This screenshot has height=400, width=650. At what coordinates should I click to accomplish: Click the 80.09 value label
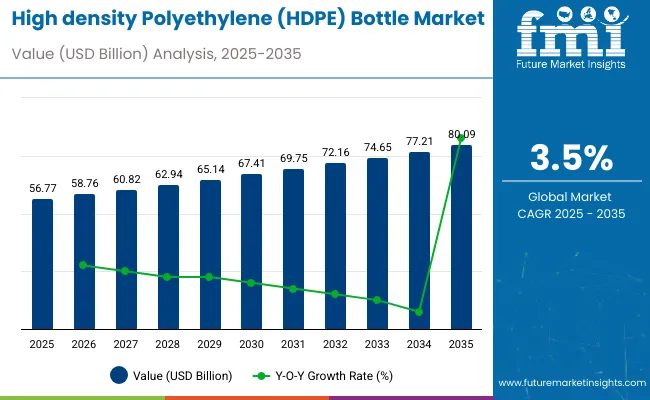[x=461, y=134]
